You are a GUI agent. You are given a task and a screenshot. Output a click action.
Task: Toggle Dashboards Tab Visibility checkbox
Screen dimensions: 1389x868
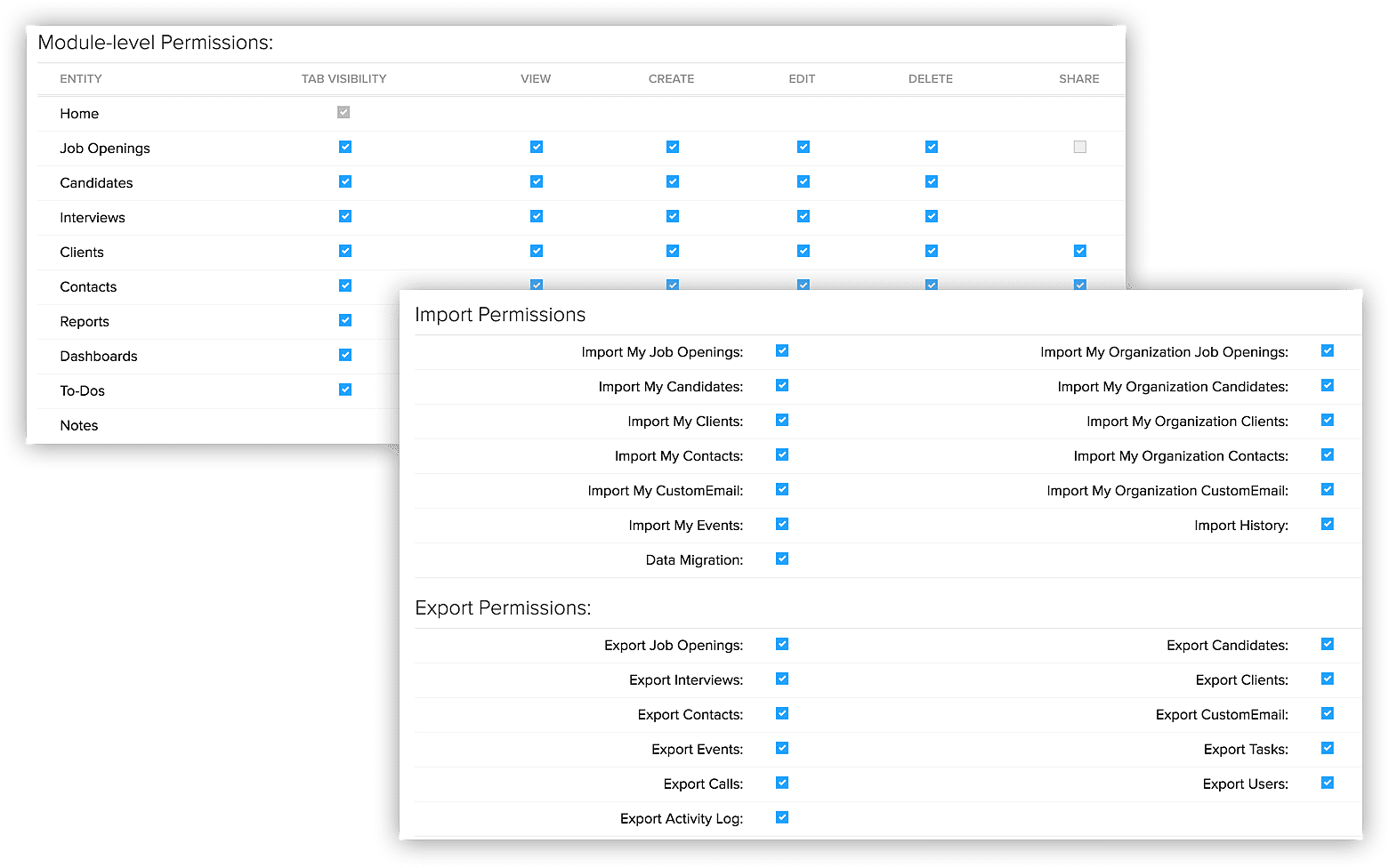tap(345, 355)
